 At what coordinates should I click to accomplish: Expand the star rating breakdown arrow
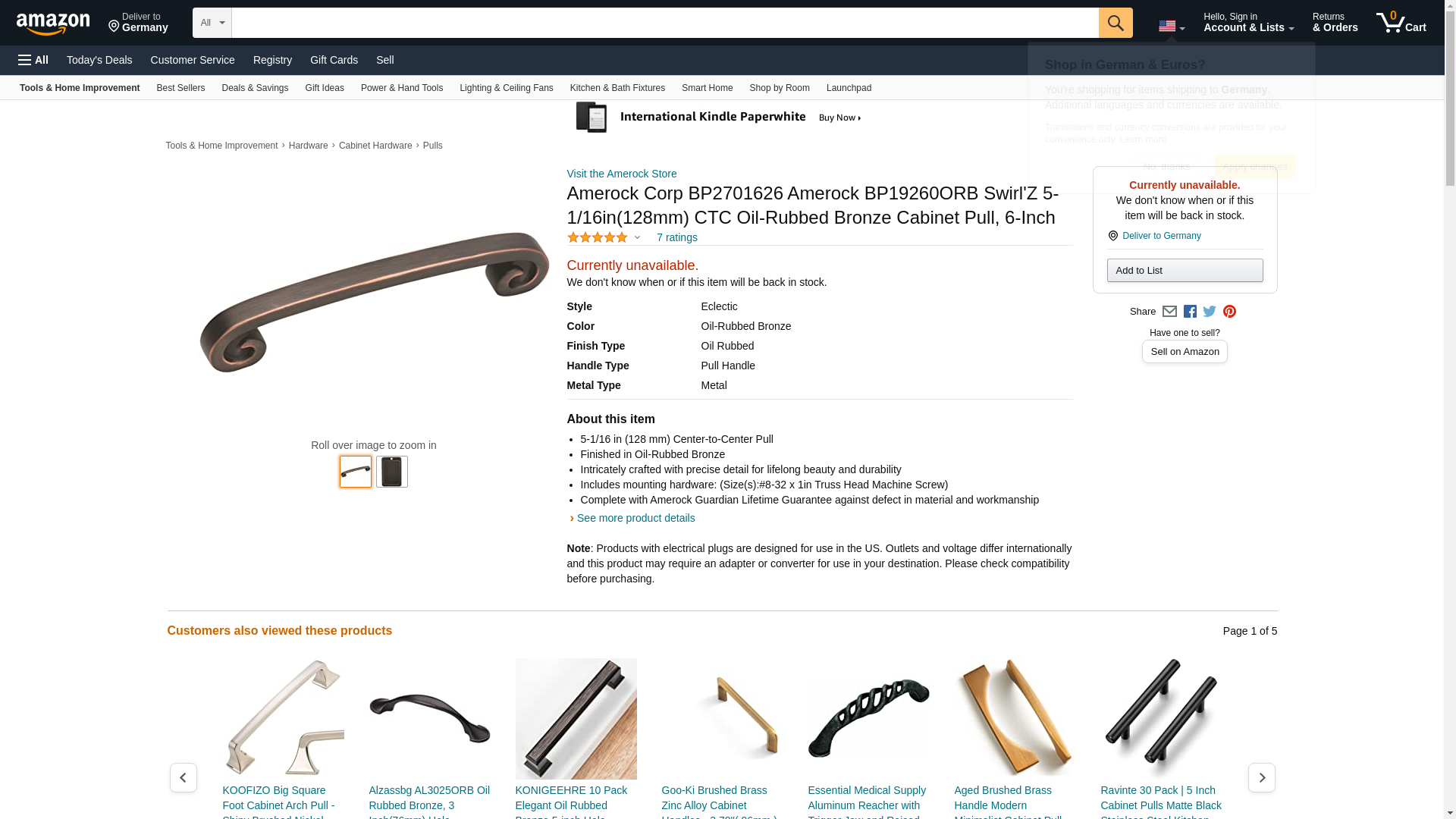[x=637, y=237]
